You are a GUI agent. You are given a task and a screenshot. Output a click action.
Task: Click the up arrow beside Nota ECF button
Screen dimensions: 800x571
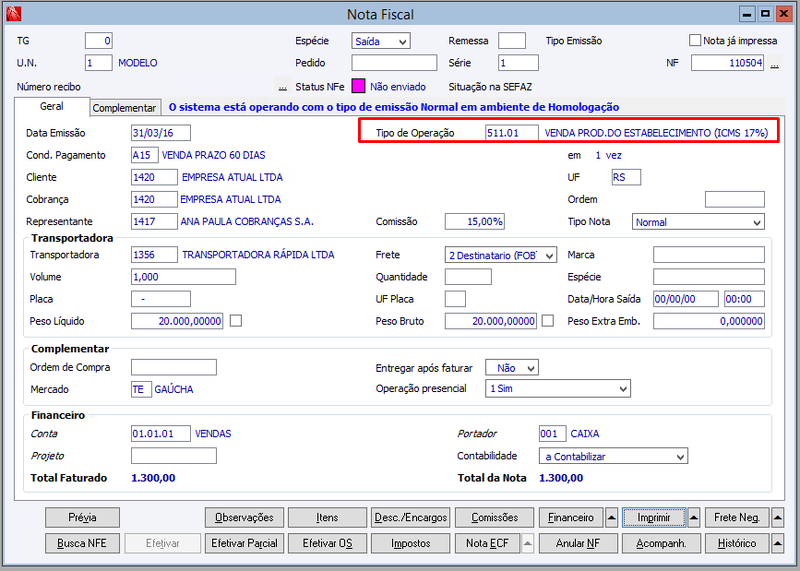pos(528,543)
